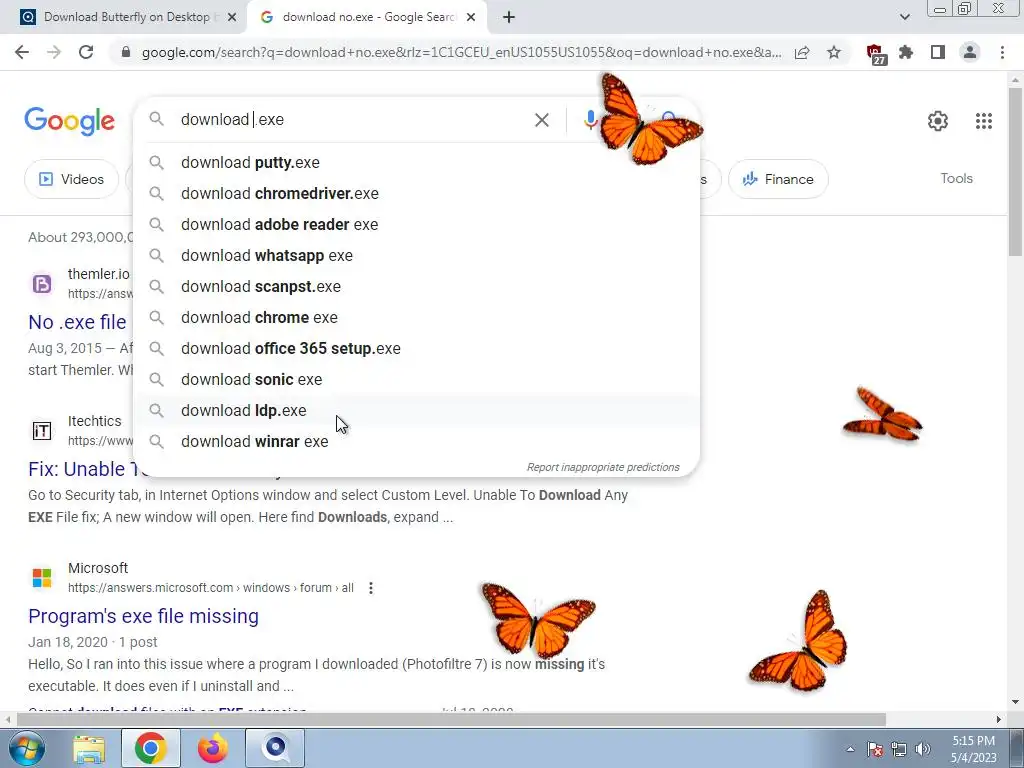The image size is (1024, 768).
Task: Click inside the Google search input
Action: click(353, 120)
